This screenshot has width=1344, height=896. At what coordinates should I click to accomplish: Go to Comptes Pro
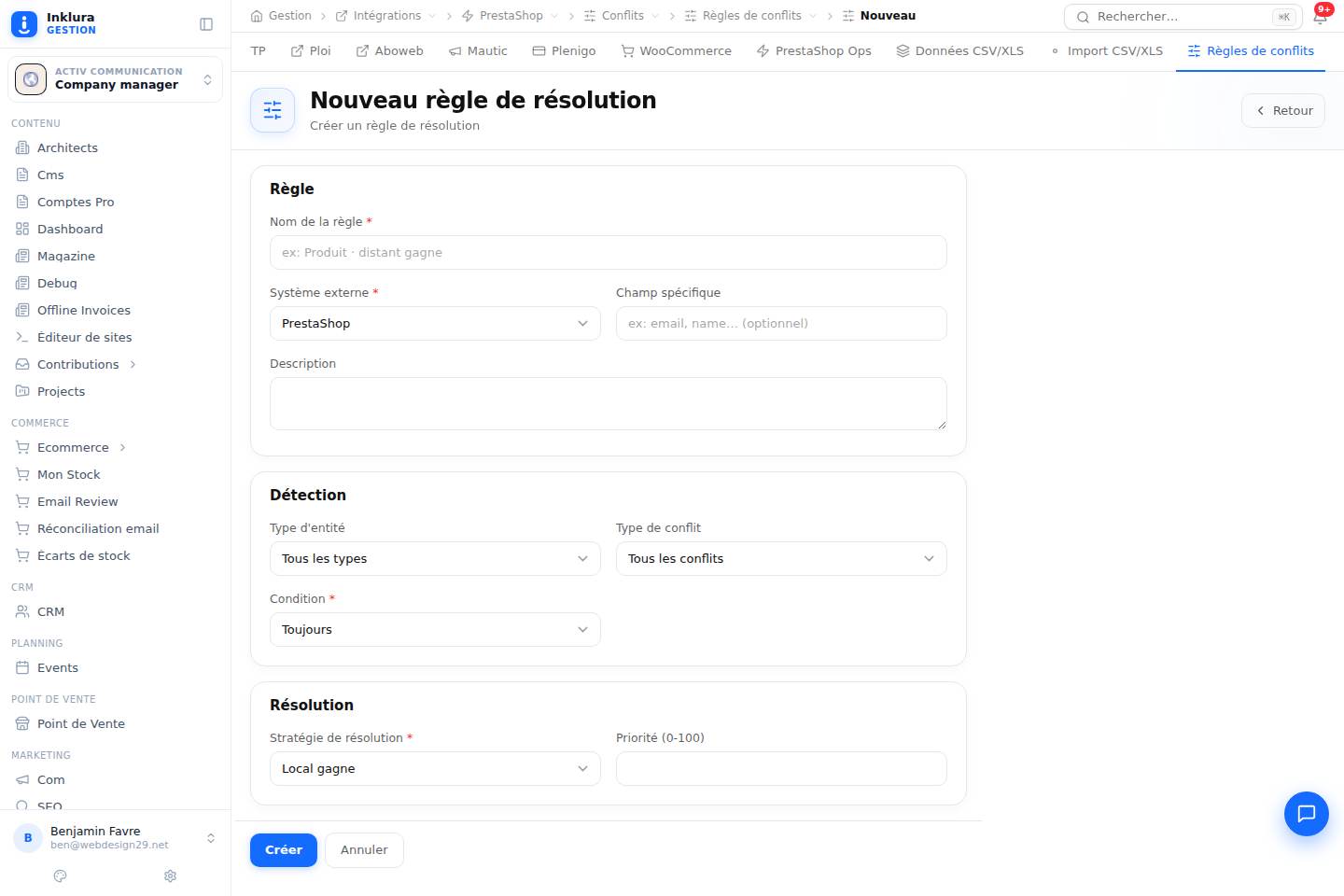[115, 202]
